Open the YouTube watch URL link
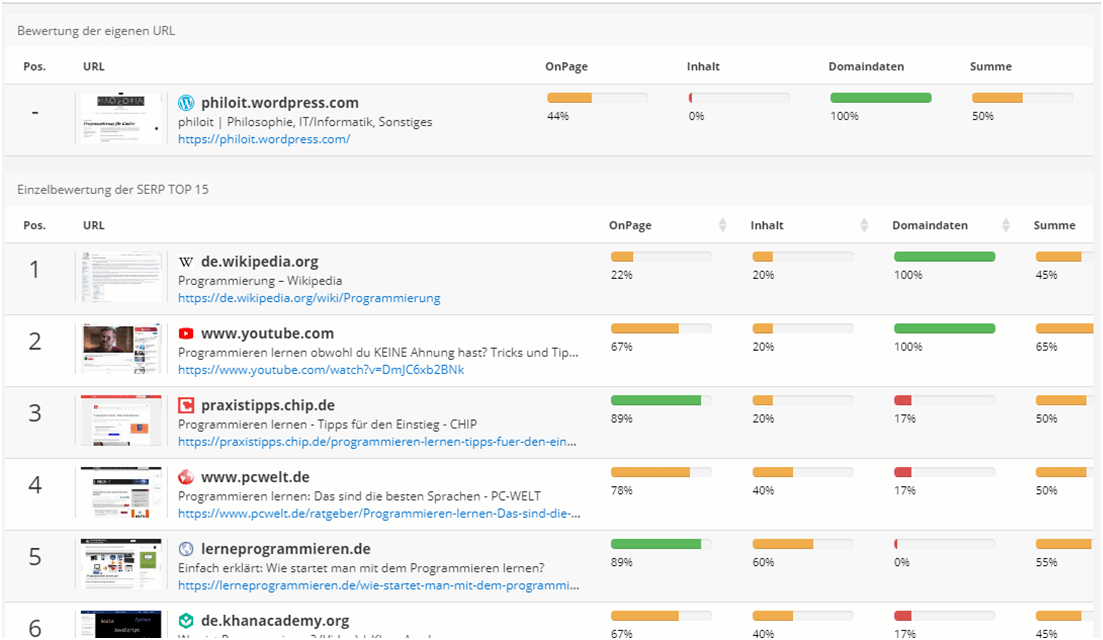 [x=321, y=370]
